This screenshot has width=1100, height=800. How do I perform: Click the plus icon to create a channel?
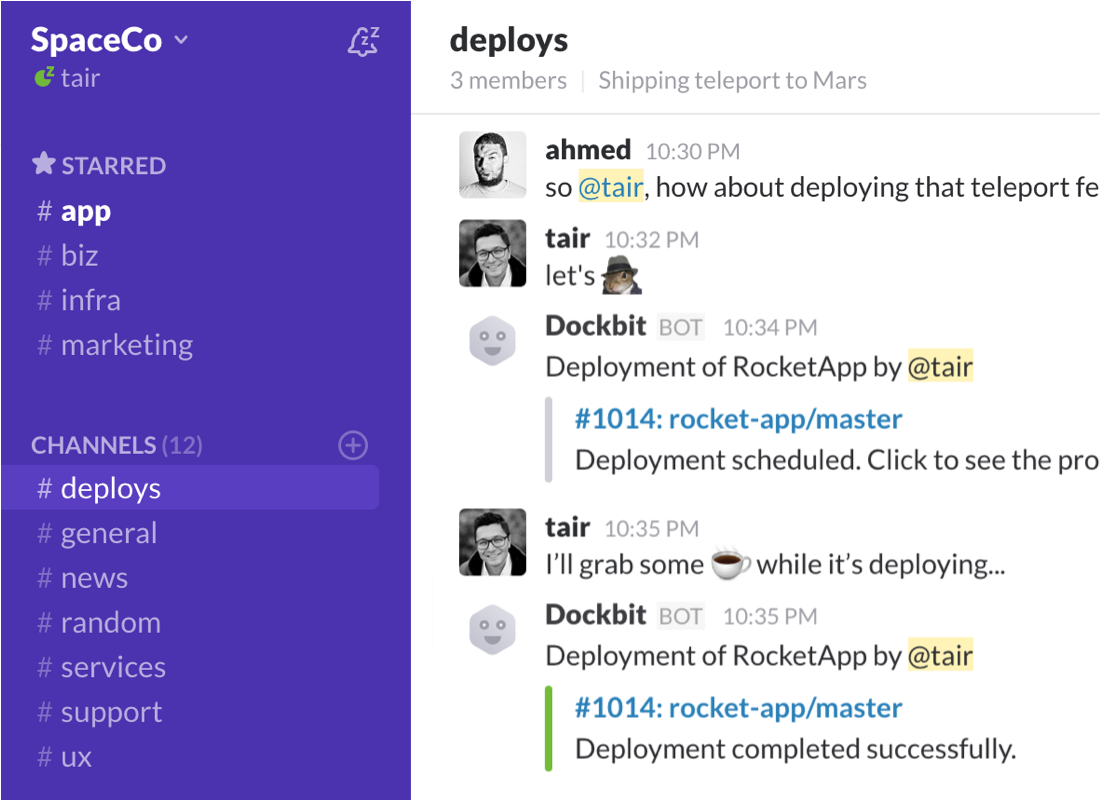pos(352,445)
